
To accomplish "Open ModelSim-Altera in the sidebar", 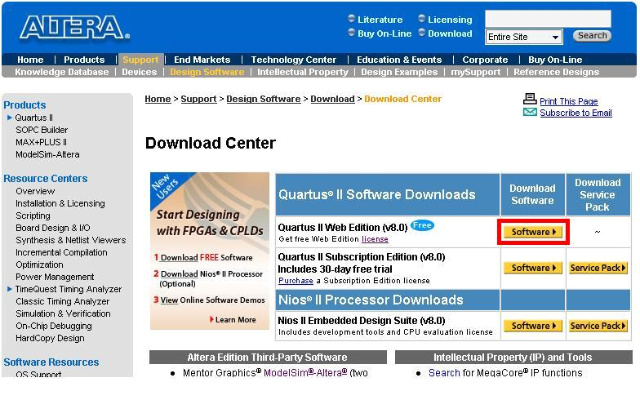I will [47, 154].
